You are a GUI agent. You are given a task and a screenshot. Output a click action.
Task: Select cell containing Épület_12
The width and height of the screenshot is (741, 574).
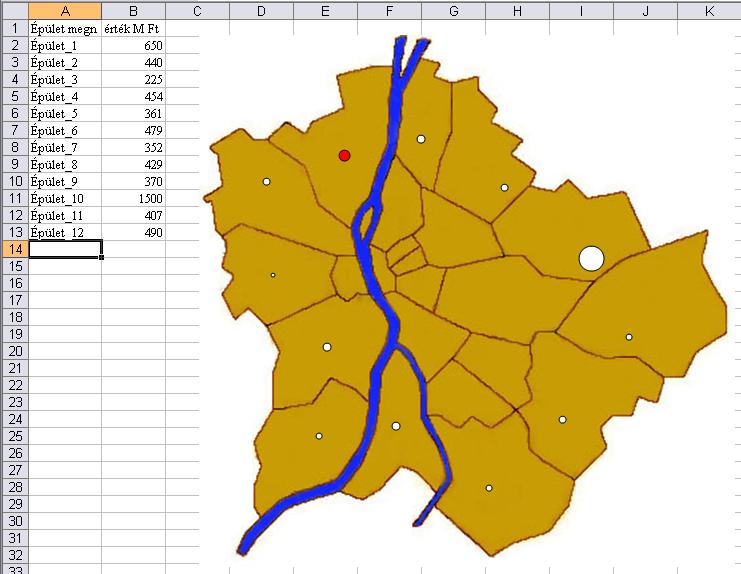(x=65, y=232)
